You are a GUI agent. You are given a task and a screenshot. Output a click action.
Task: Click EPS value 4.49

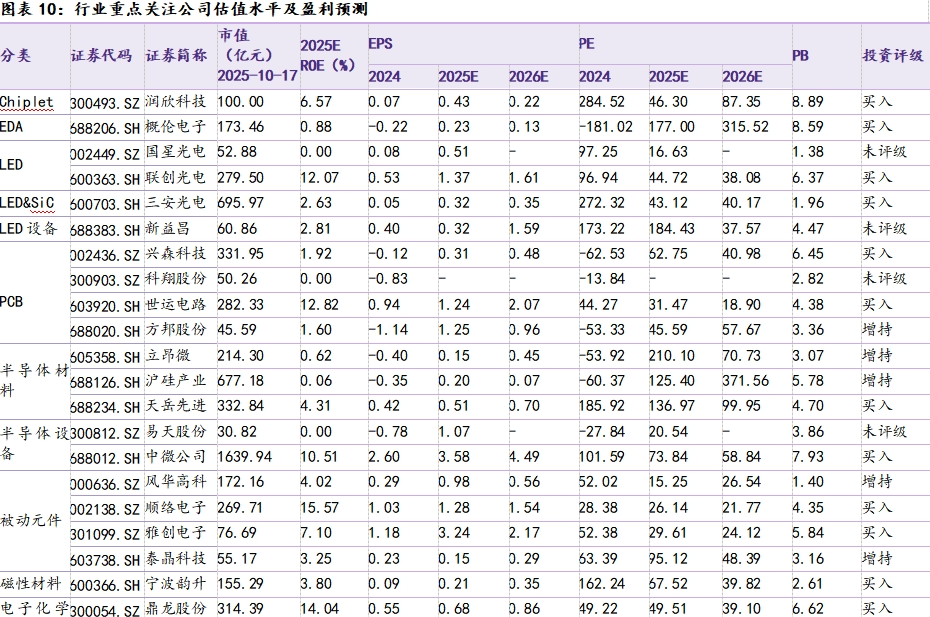[524, 457]
